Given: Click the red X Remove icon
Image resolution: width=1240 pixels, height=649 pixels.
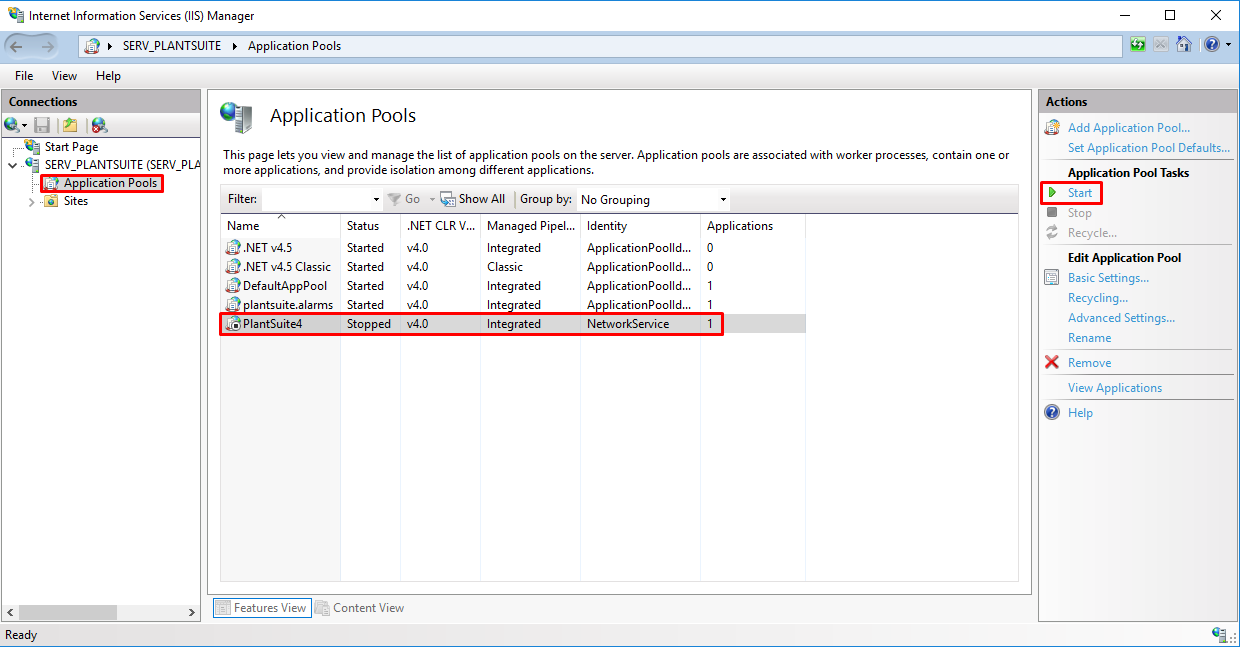Looking at the screenshot, I should tap(1052, 363).
